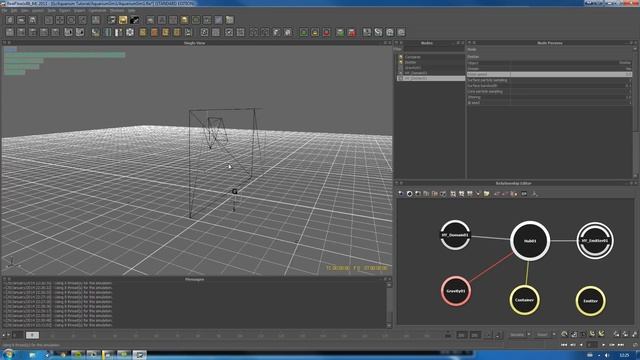Click the Surface particle sampling parameter
The width and height of the screenshot is (640, 360).
click(549, 80)
